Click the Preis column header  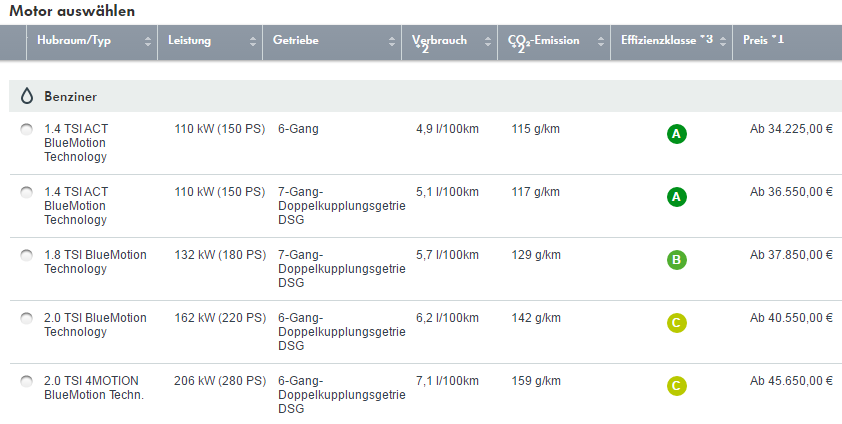(x=765, y=40)
